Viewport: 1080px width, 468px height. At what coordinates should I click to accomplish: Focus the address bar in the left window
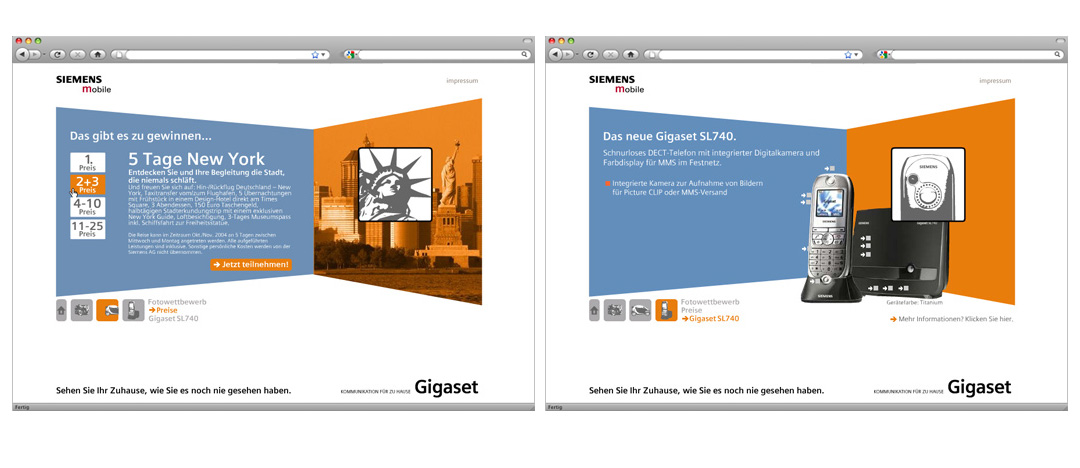[x=220, y=54]
